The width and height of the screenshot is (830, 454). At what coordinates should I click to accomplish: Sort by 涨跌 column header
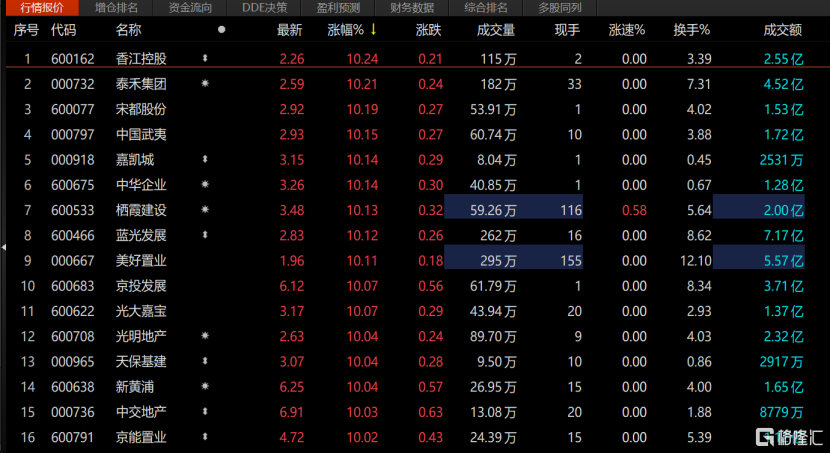click(x=428, y=30)
